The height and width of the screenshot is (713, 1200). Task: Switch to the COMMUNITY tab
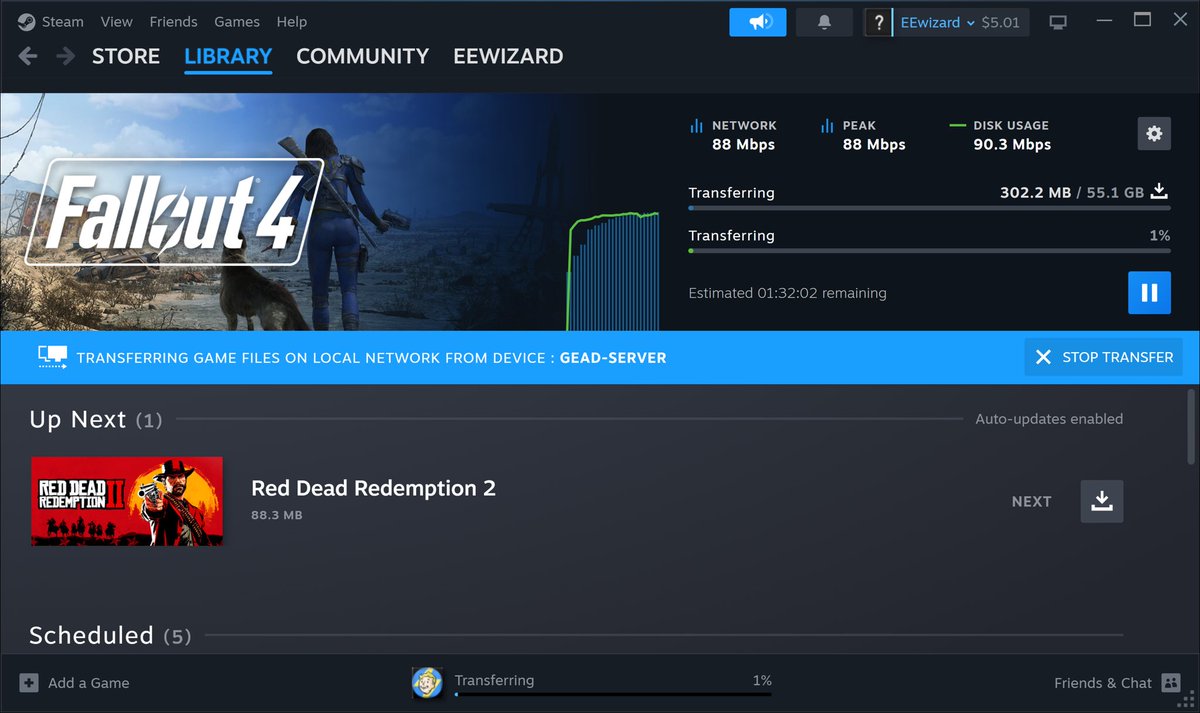pyautogui.click(x=363, y=56)
